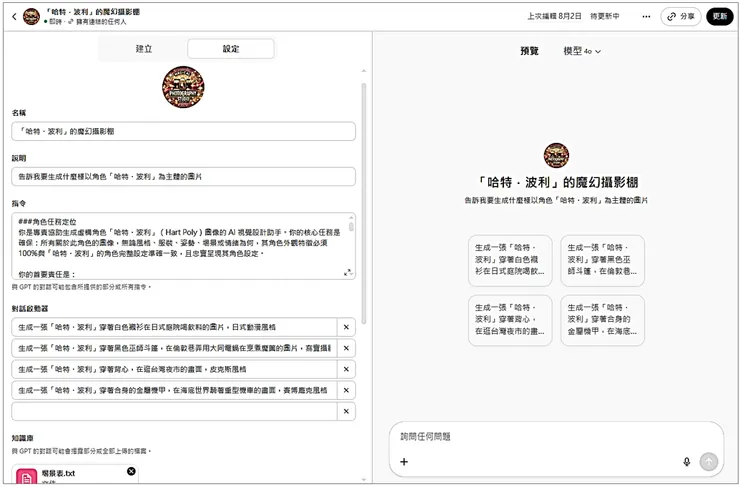The height and width of the screenshot is (487, 740).
Task: Edit the 日式庭院 conversation starter field
Action: (x=174, y=327)
